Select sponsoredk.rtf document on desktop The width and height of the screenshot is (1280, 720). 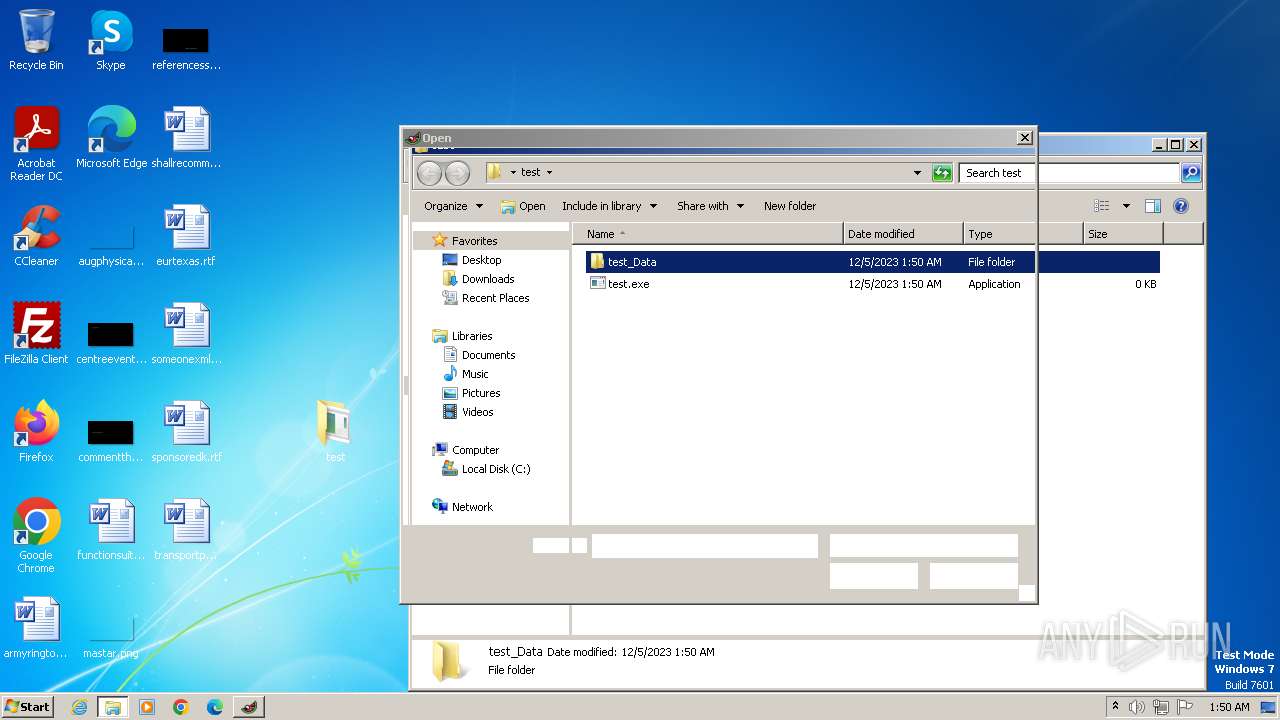[x=186, y=432]
